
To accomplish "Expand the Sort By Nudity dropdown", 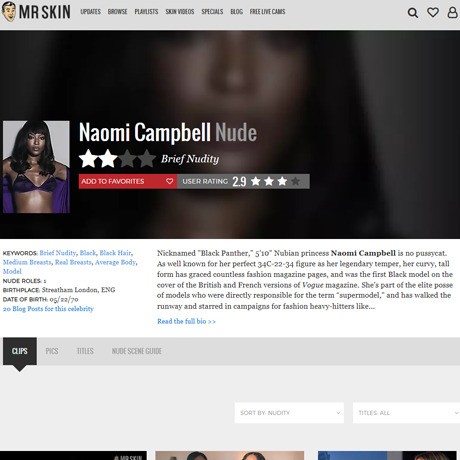I will point(289,413).
